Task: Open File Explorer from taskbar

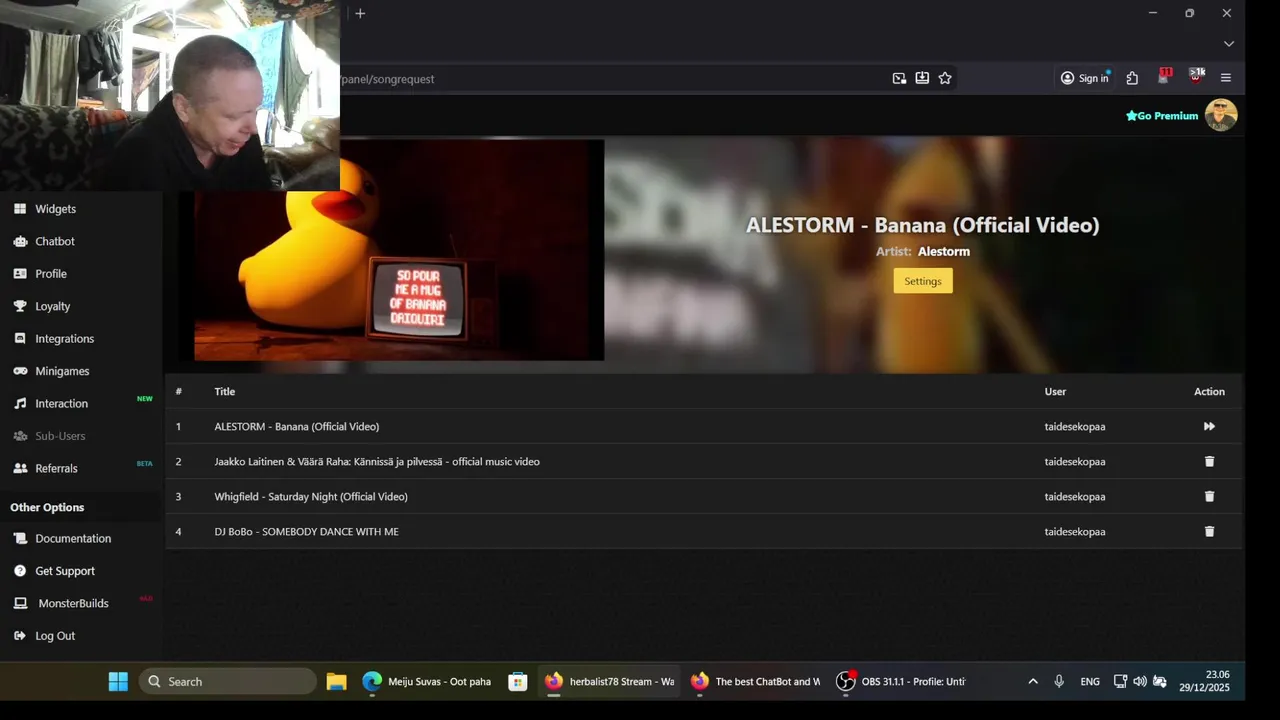Action: click(336, 681)
